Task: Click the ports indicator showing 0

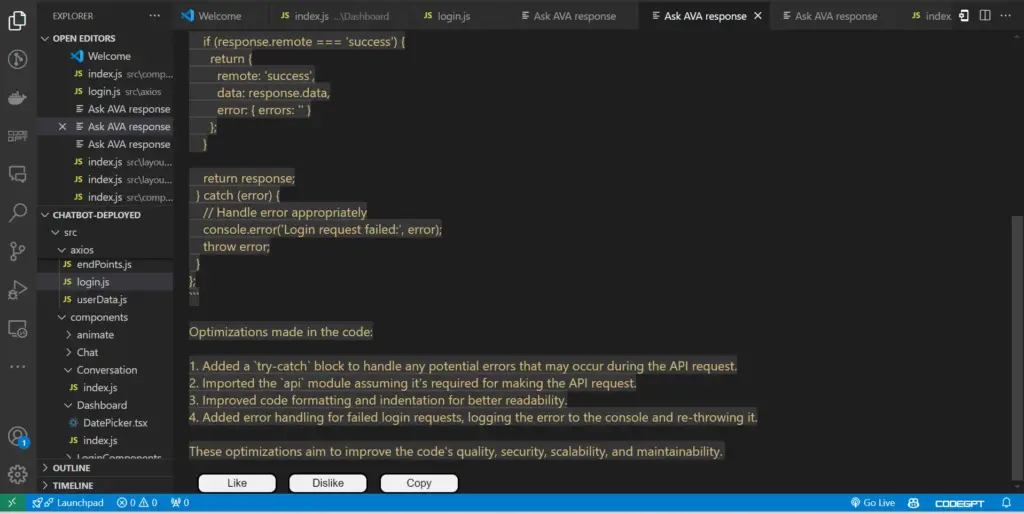Action: [x=180, y=503]
